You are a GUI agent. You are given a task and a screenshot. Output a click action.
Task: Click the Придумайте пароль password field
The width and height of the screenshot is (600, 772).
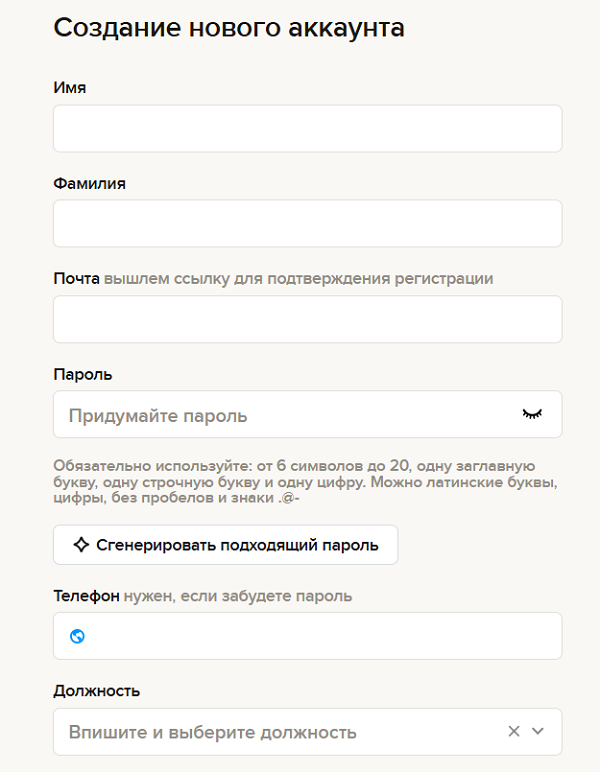tap(280, 415)
